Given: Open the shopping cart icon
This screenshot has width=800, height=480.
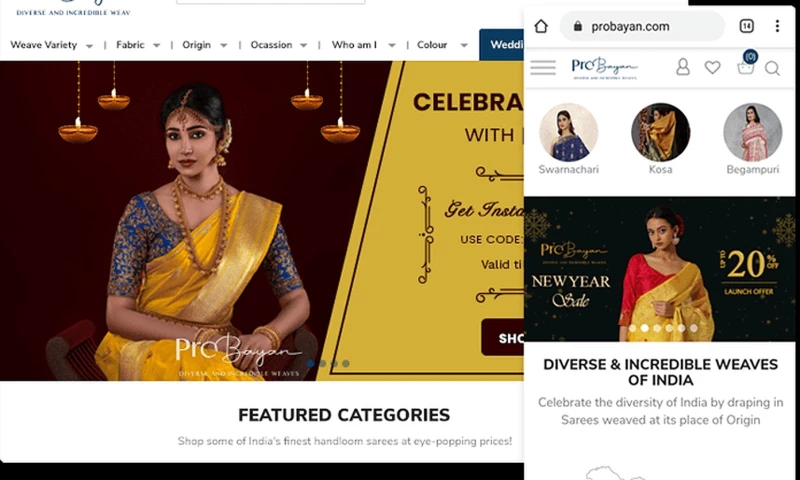Looking at the screenshot, I should [746, 64].
